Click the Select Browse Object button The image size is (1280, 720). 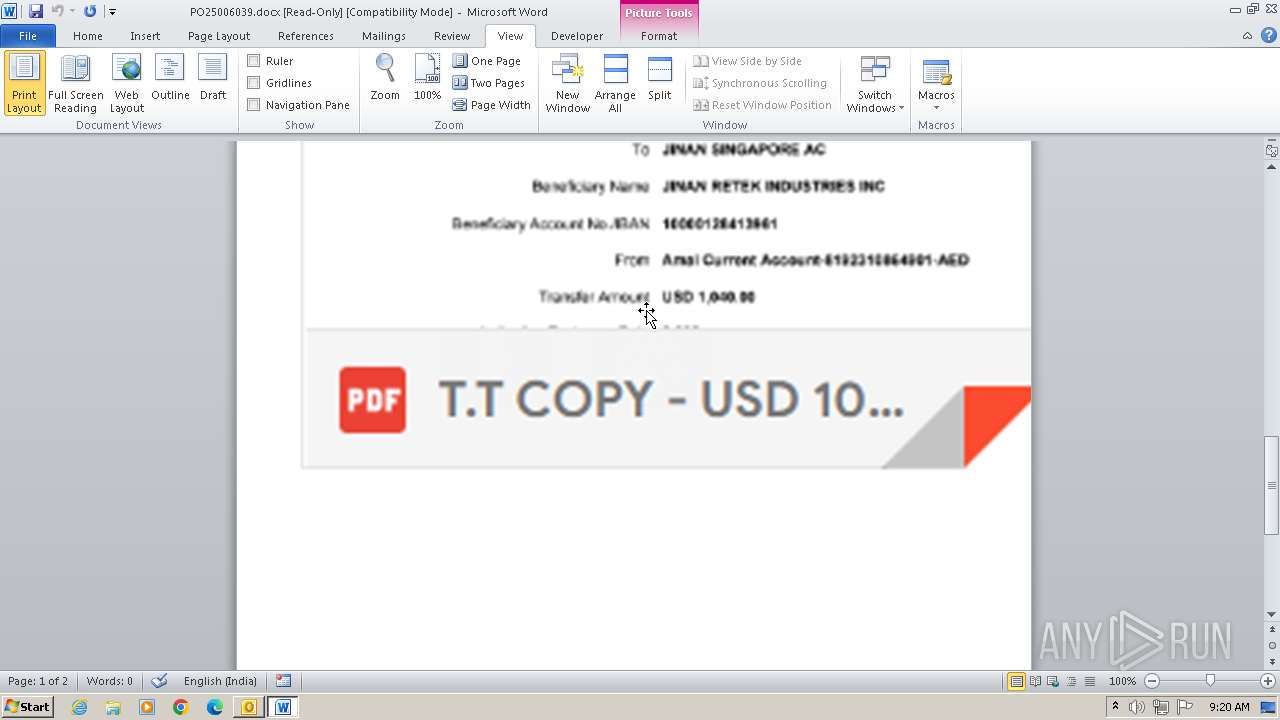[x=1272, y=646]
